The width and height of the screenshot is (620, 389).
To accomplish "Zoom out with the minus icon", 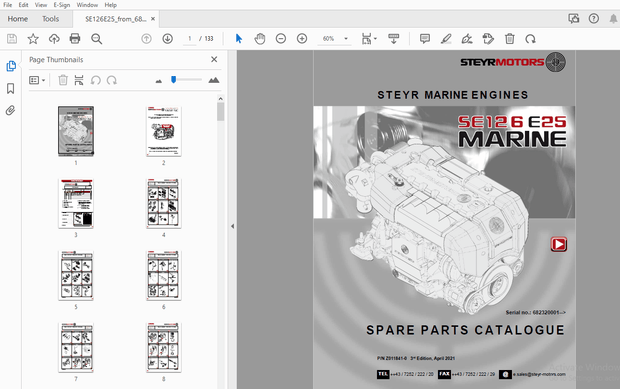I will (281, 38).
